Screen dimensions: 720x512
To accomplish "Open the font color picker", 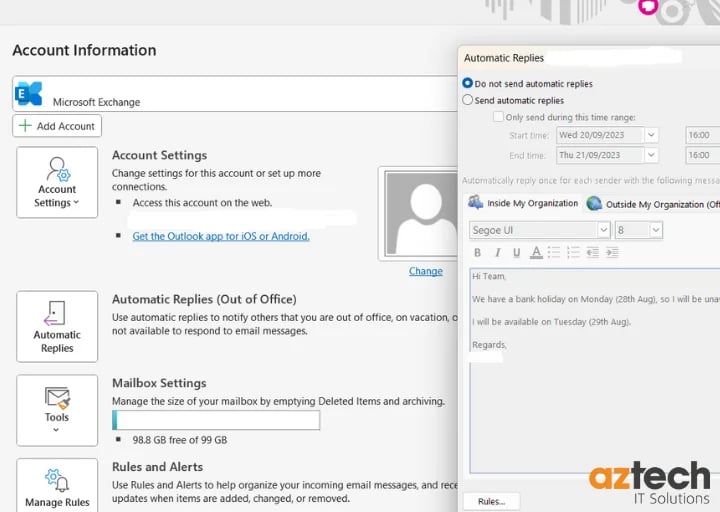I will coord(536,253).
